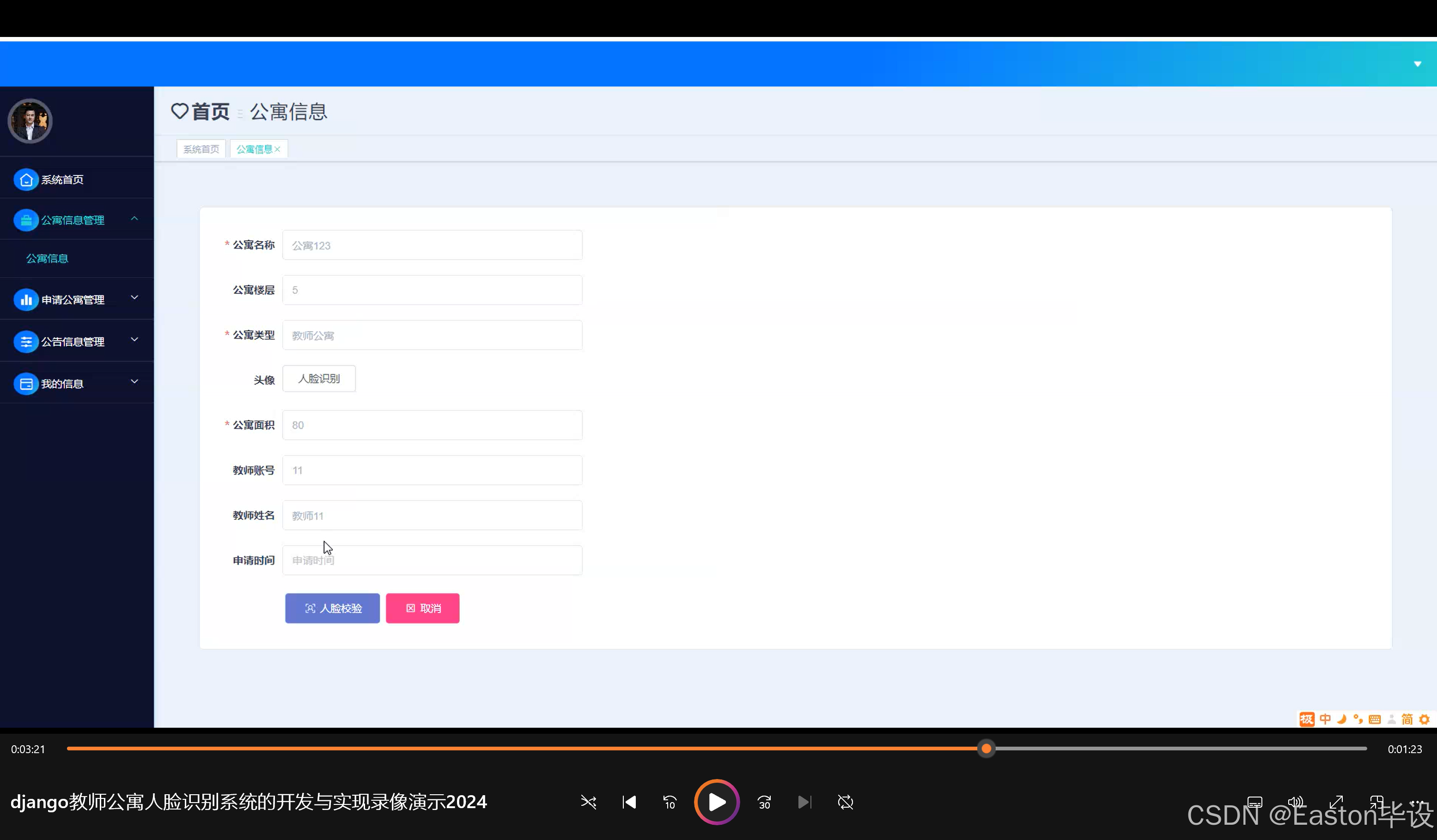Click the 教师账号 input field

click(432, 470)
